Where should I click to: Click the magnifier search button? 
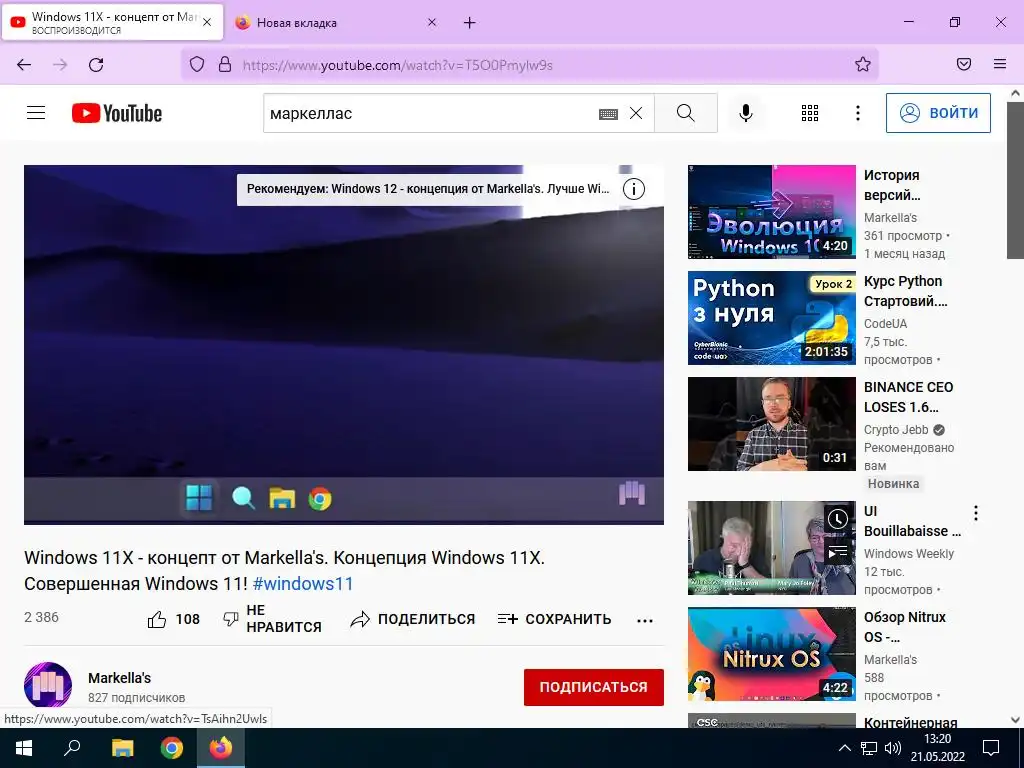(686, 113)
